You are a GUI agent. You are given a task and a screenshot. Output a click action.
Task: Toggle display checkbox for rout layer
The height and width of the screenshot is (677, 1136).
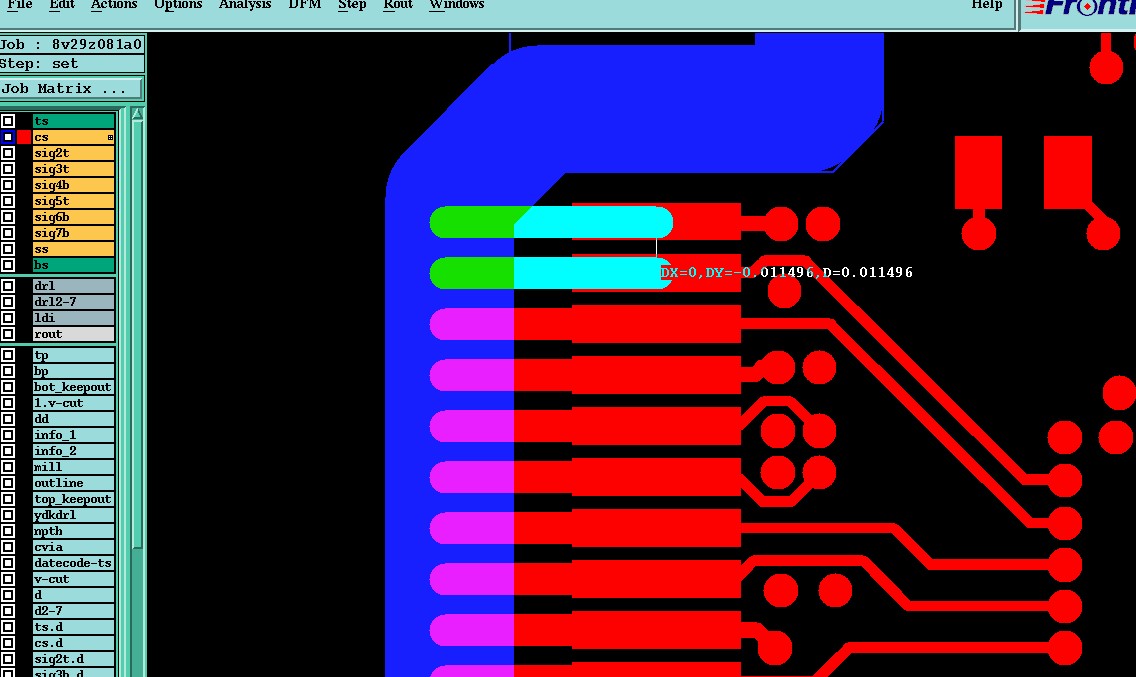(x=8, y=334)
